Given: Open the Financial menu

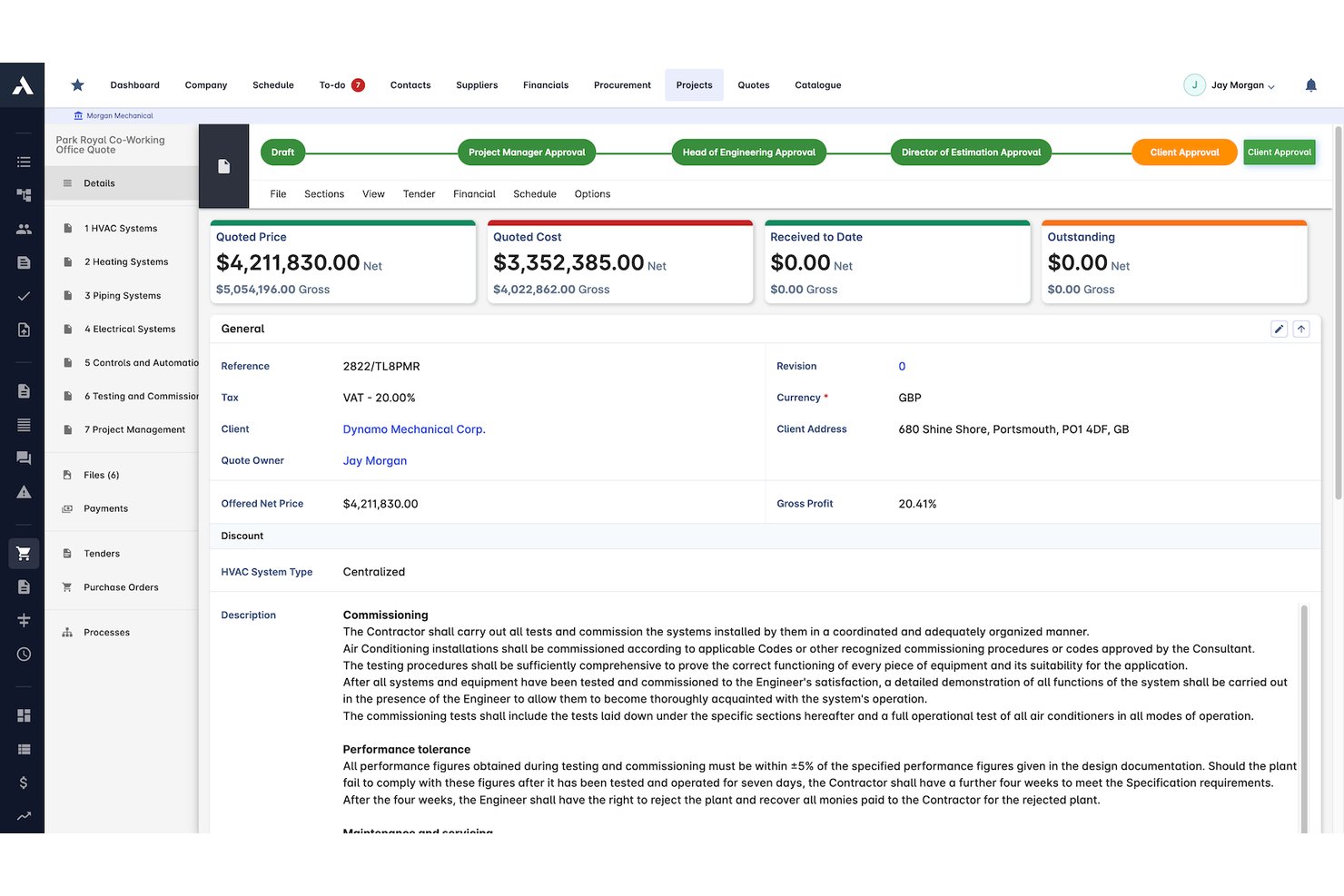Looking at the screenshot, I should 474,194.
